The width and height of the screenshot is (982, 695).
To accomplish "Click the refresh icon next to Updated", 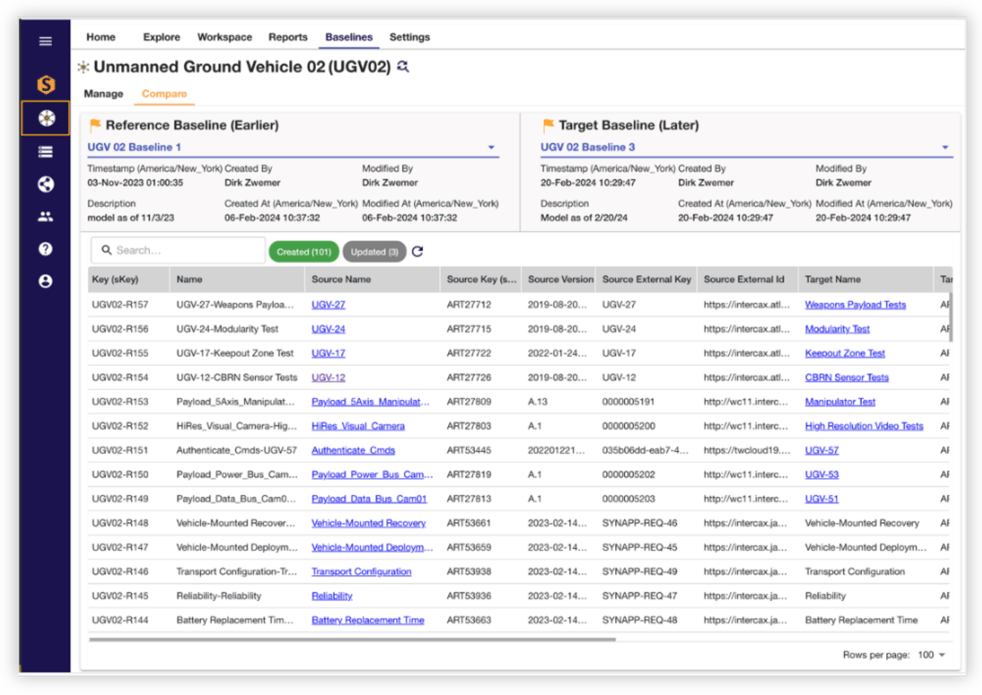I will click(x=418, y=252).
